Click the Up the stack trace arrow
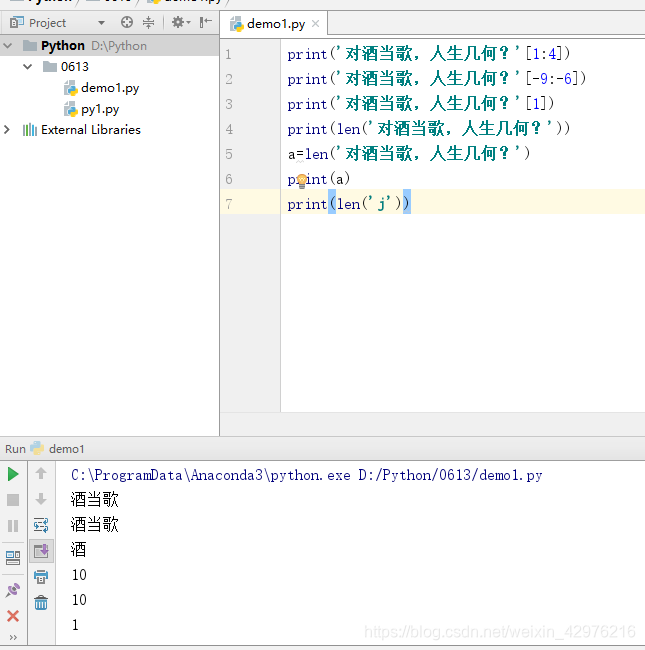The height and width of the screenshot is (650, 645). tap(41, 473)
